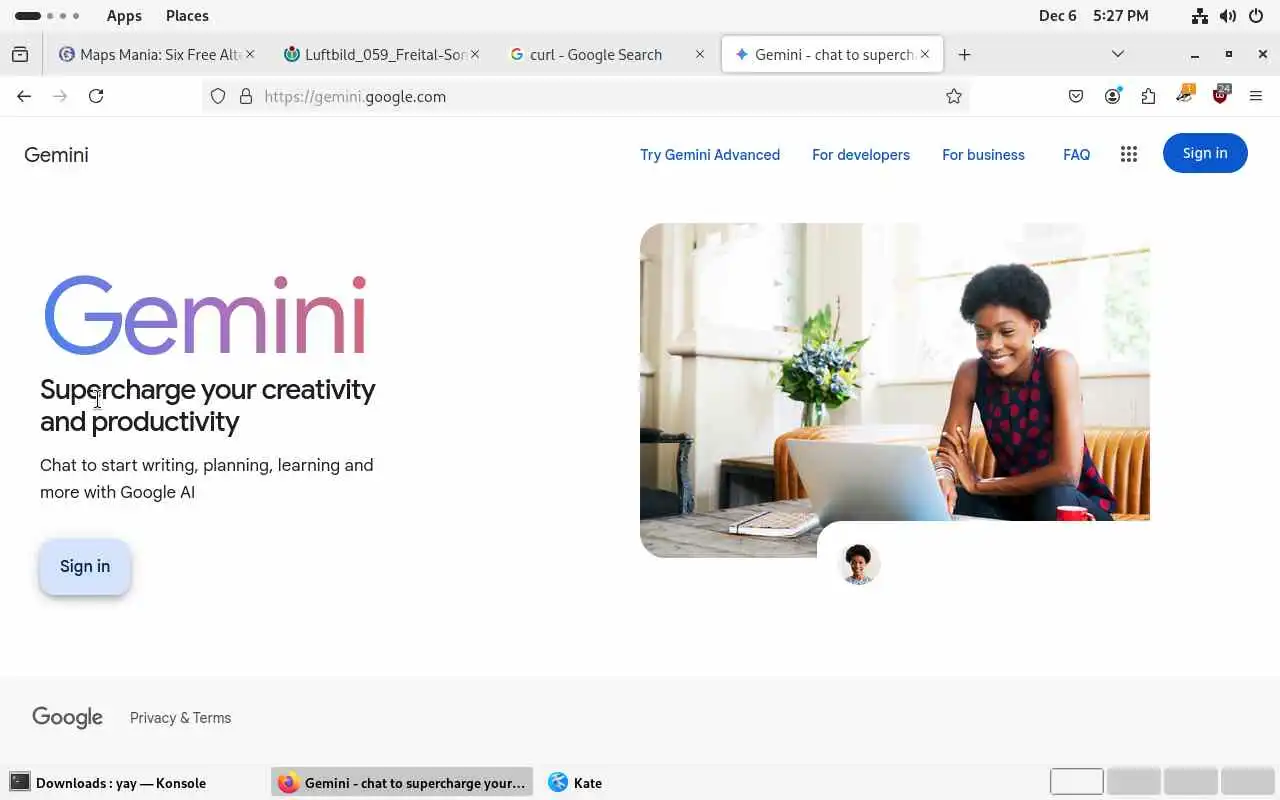Open the tracking protection shield icon
This screenshot has height=800, width=1280.
[218, 96]
